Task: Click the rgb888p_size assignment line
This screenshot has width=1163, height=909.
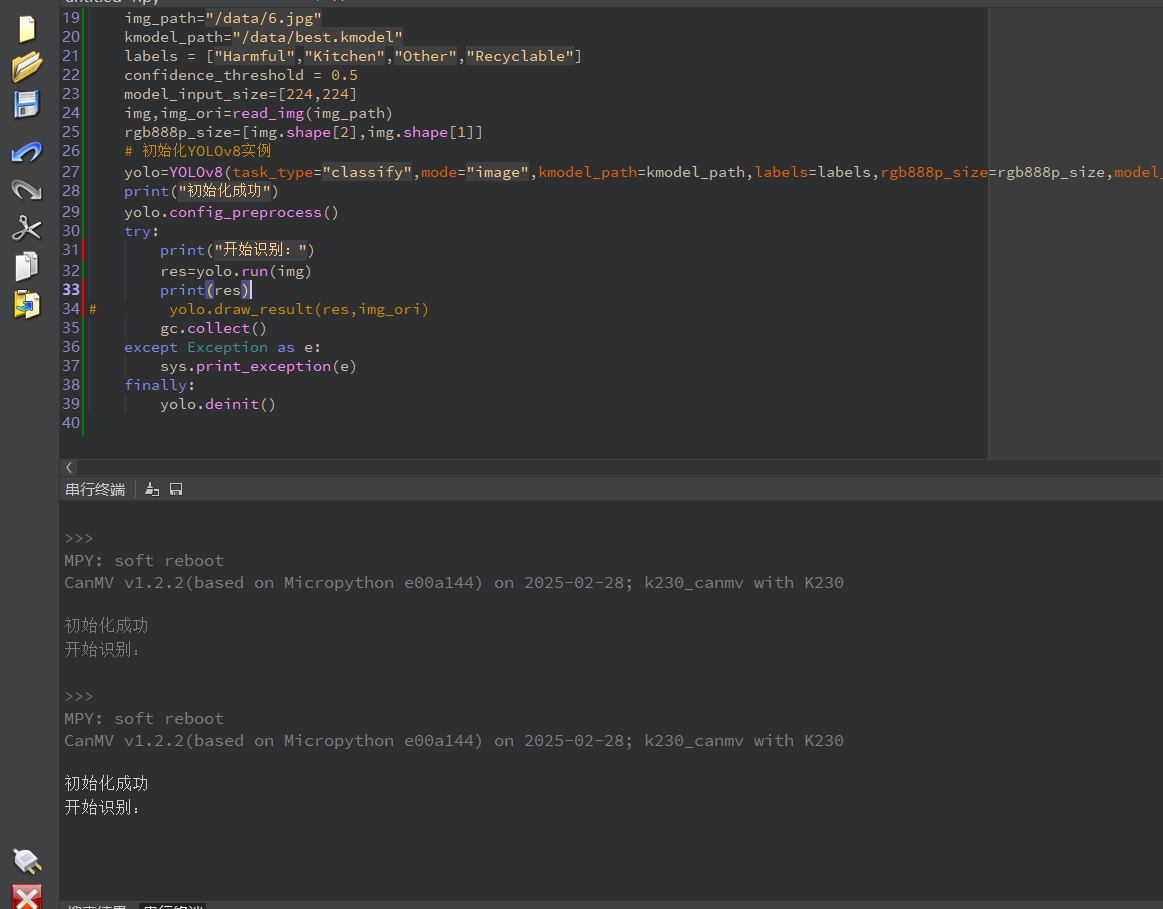Action: [x=303, y=132]
